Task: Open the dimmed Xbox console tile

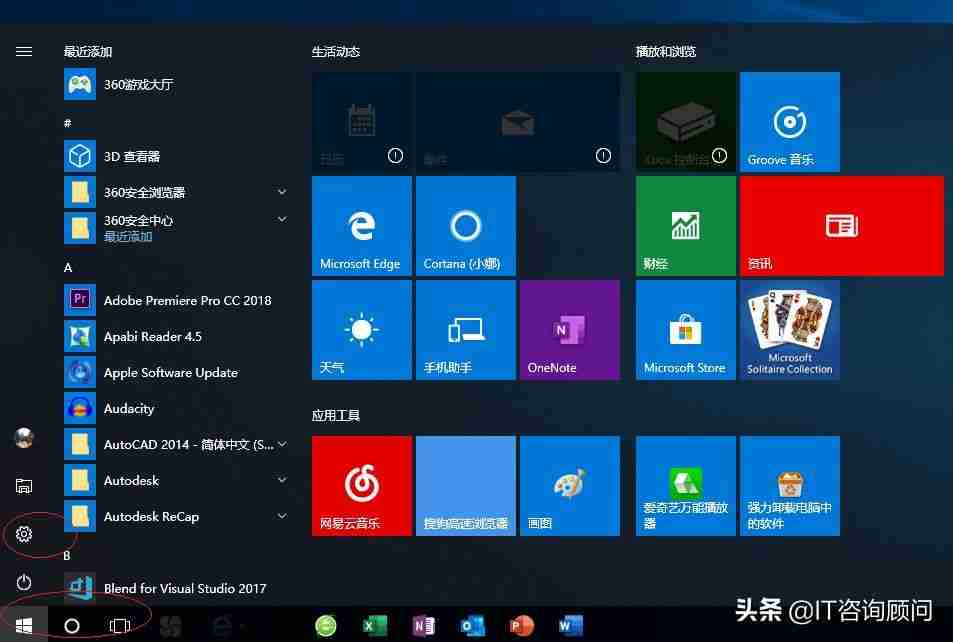Action: tap(686, 122)
